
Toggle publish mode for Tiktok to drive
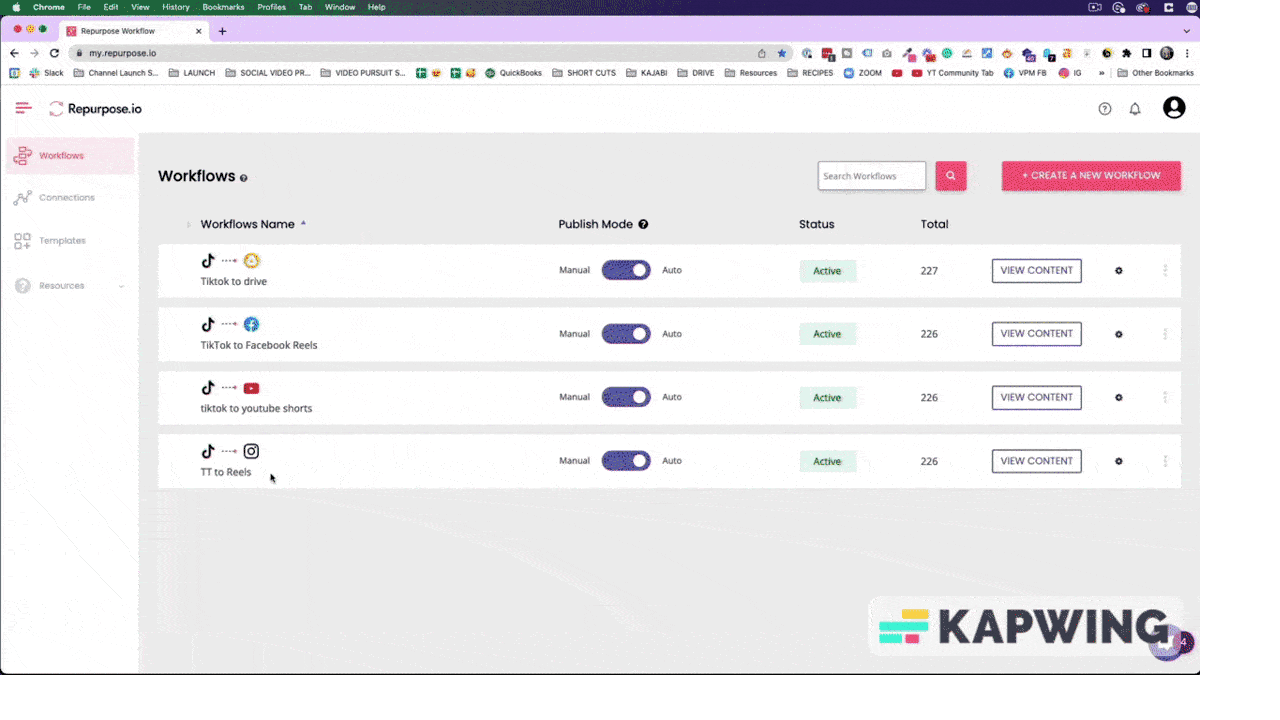click(626, 270)
